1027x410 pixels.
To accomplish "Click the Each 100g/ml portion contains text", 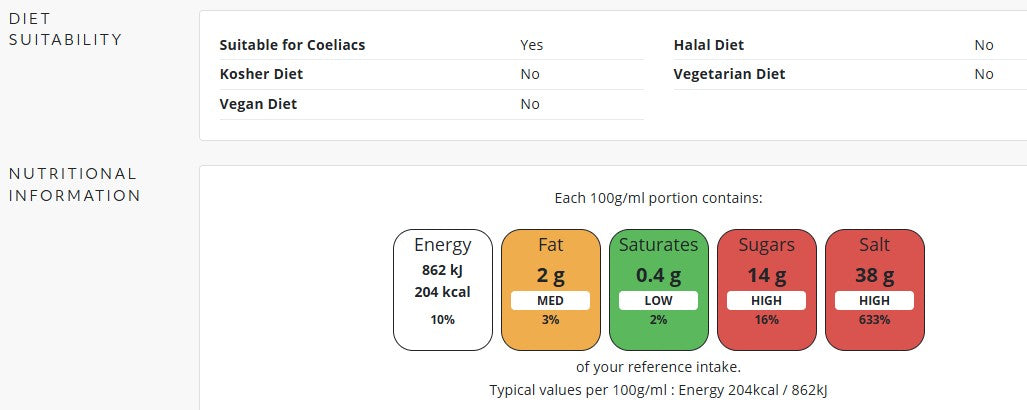I will click(658, 198).
